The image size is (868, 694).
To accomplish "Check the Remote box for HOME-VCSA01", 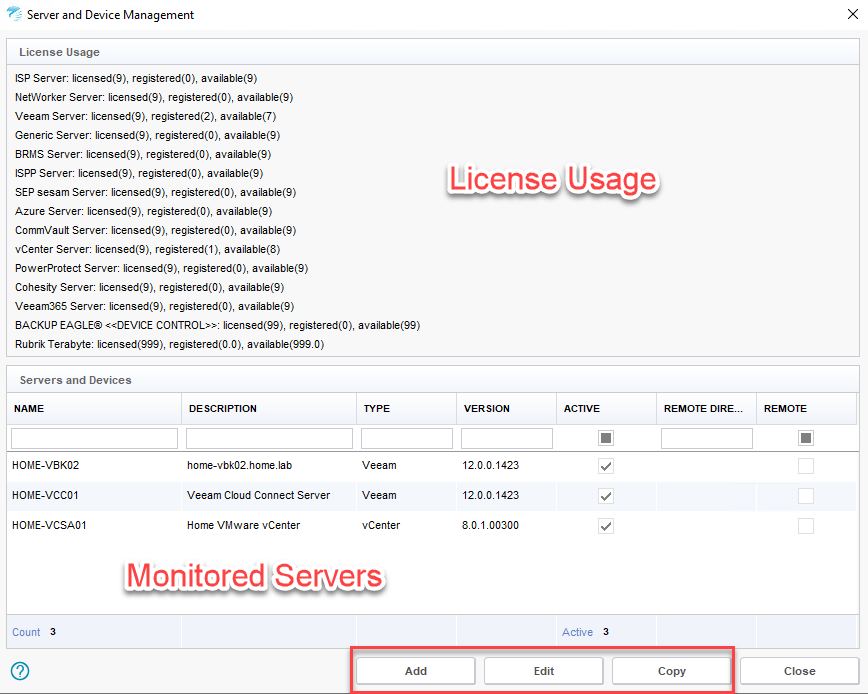I will pos(806,526).
